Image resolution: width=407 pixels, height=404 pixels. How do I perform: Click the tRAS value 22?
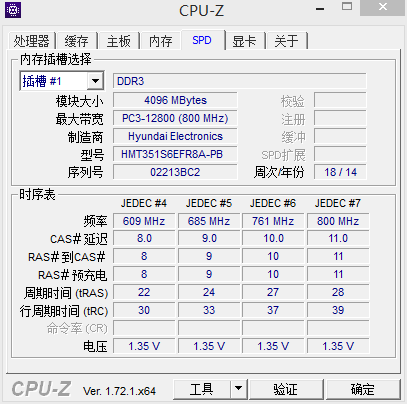coord(144,292)
